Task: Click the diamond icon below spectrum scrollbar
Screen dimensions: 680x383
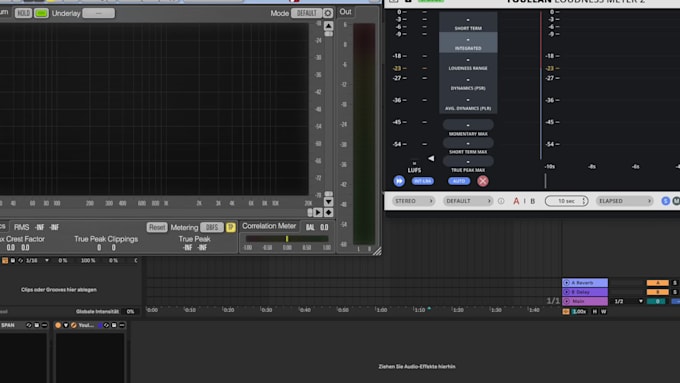Action: (x=328, y=213)
